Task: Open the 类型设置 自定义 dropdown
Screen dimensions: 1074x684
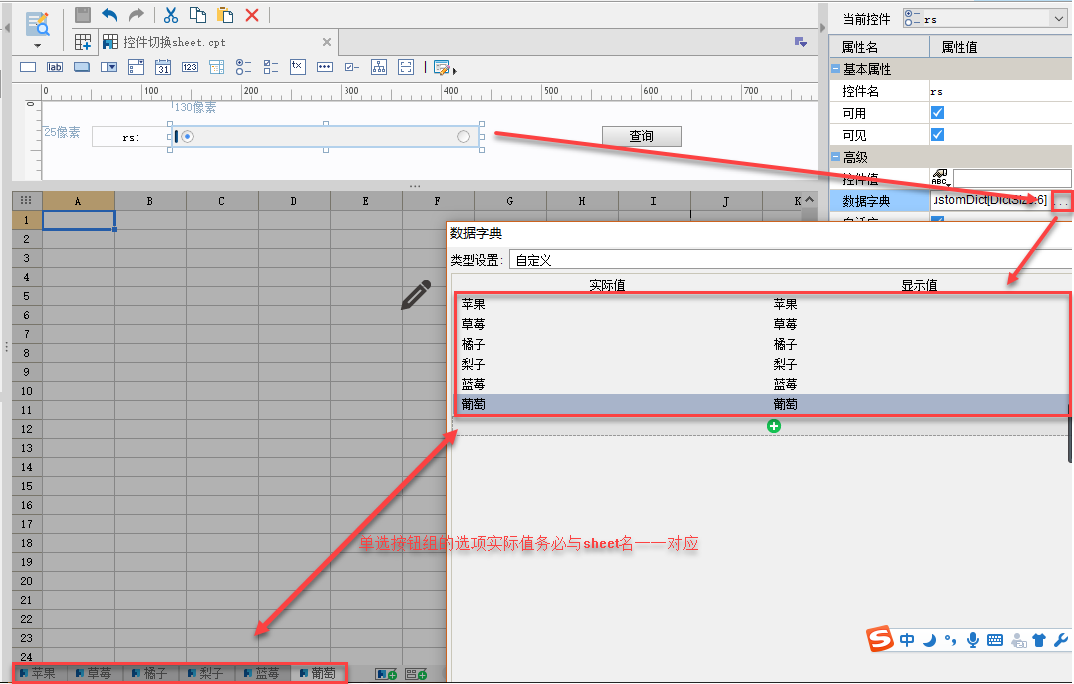Action: point(791,259)
